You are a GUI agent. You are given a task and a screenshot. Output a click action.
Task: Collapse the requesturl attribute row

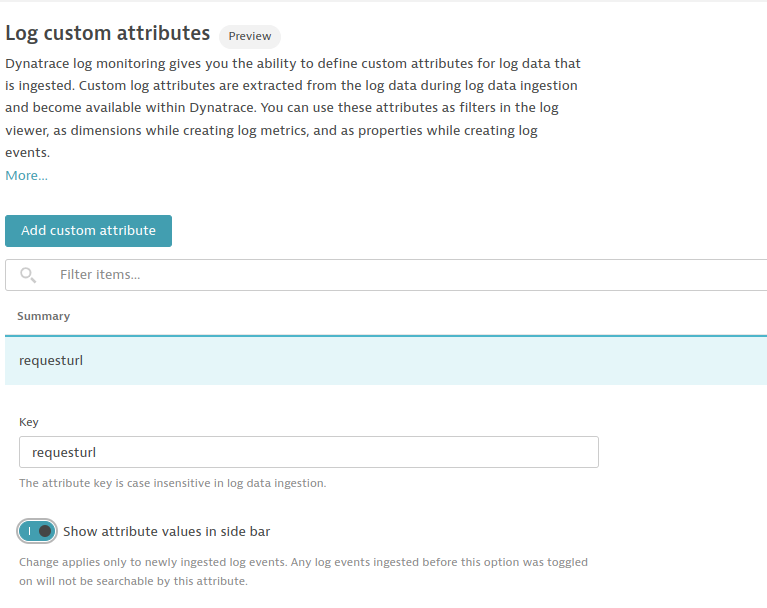click(x=385, y=360)
